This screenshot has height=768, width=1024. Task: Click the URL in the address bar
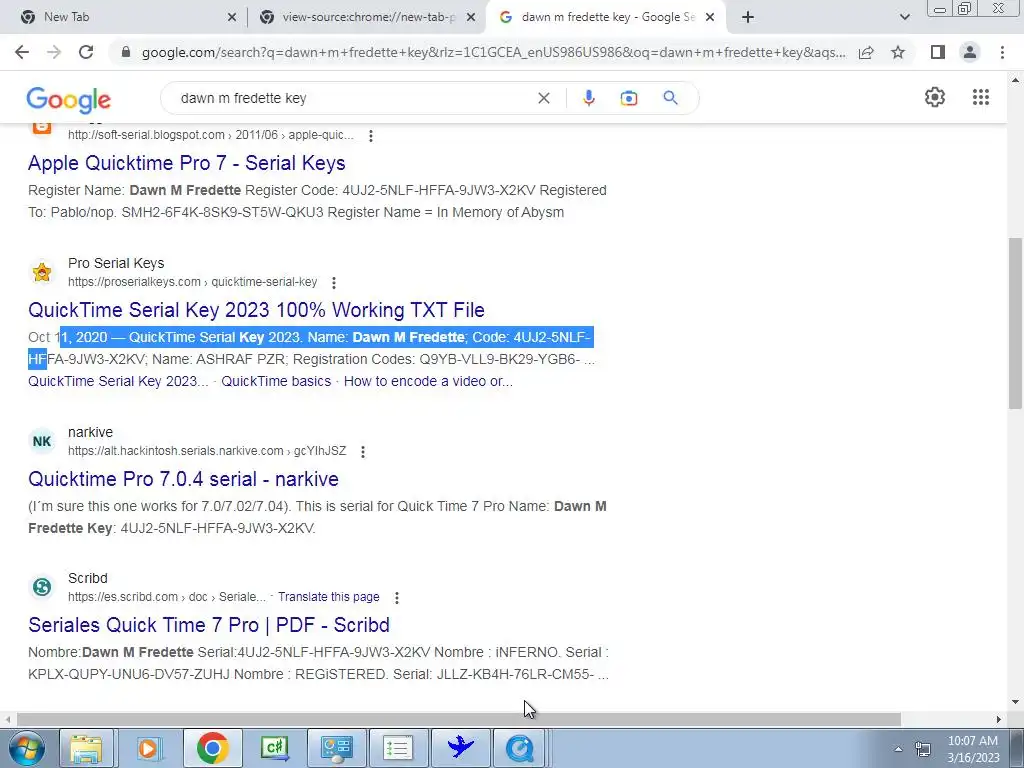tap(493, 52)
